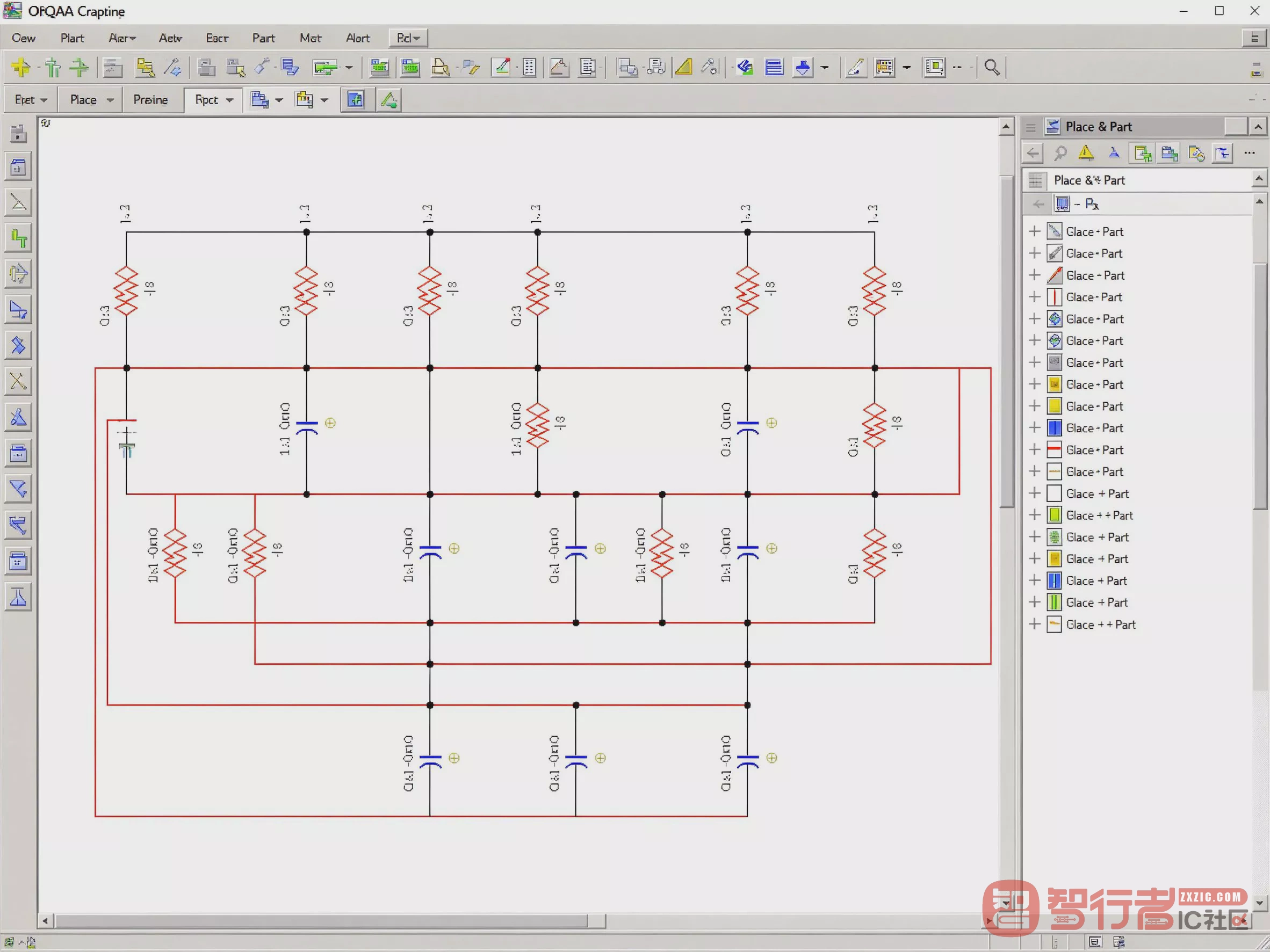
Task: Click the green corner wire tool in the left sidebar
Action: 18,238
